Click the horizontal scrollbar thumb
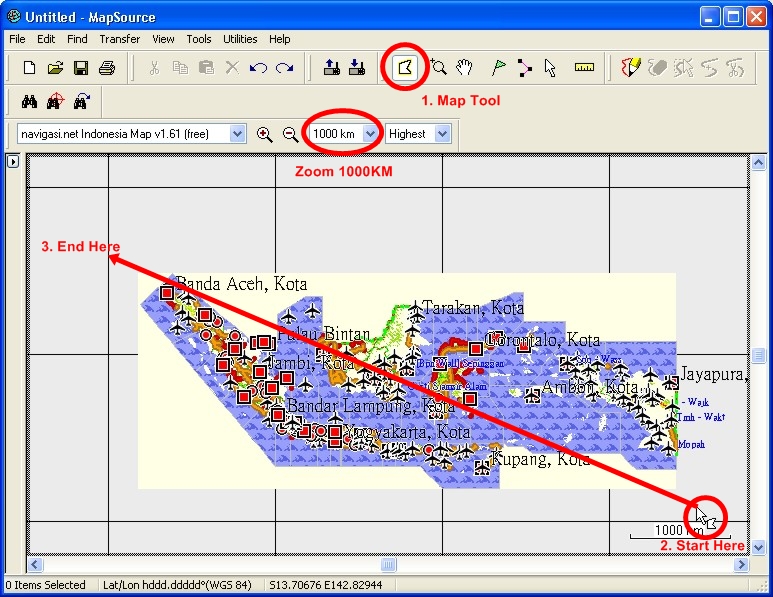773x597 pixels. tap(388, 564)
